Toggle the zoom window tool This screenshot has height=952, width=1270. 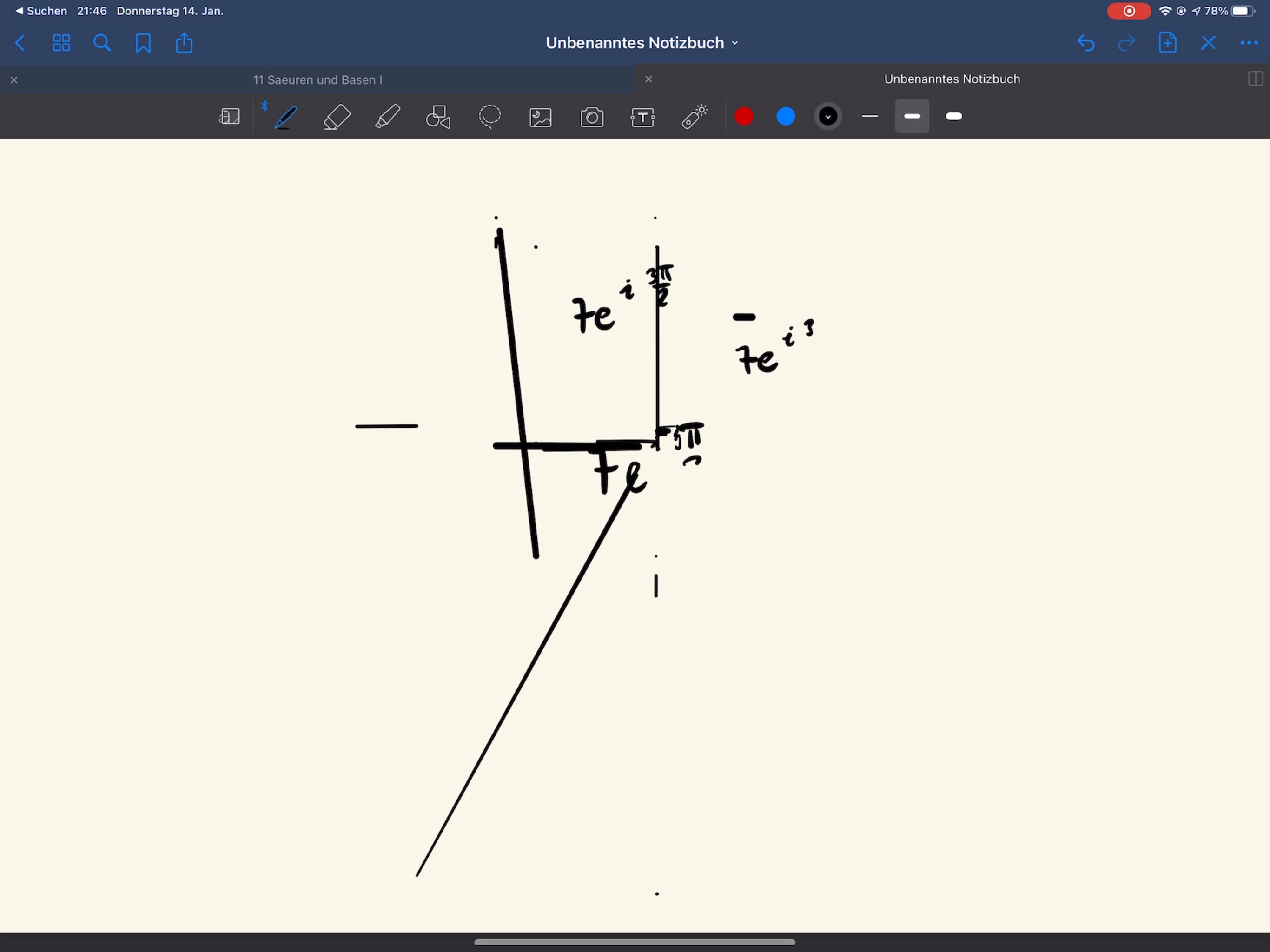[230, 117]
